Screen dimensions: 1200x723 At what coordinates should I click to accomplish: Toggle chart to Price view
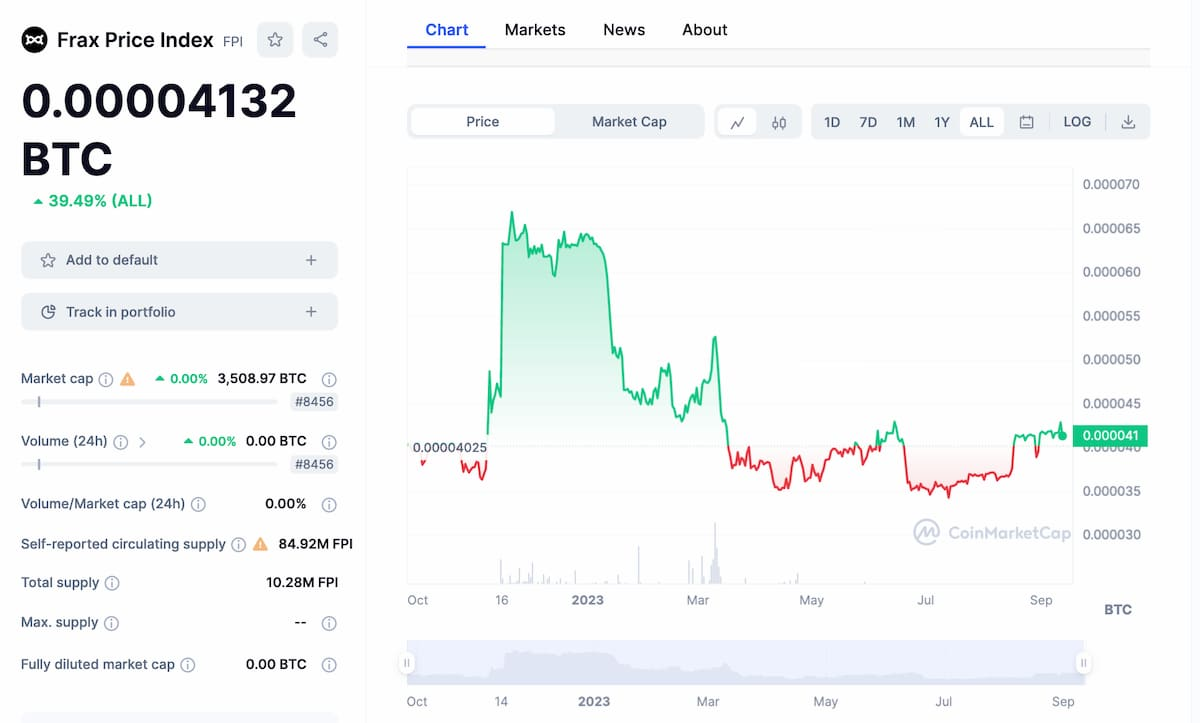pyautogui.click(x=482, y=122)
